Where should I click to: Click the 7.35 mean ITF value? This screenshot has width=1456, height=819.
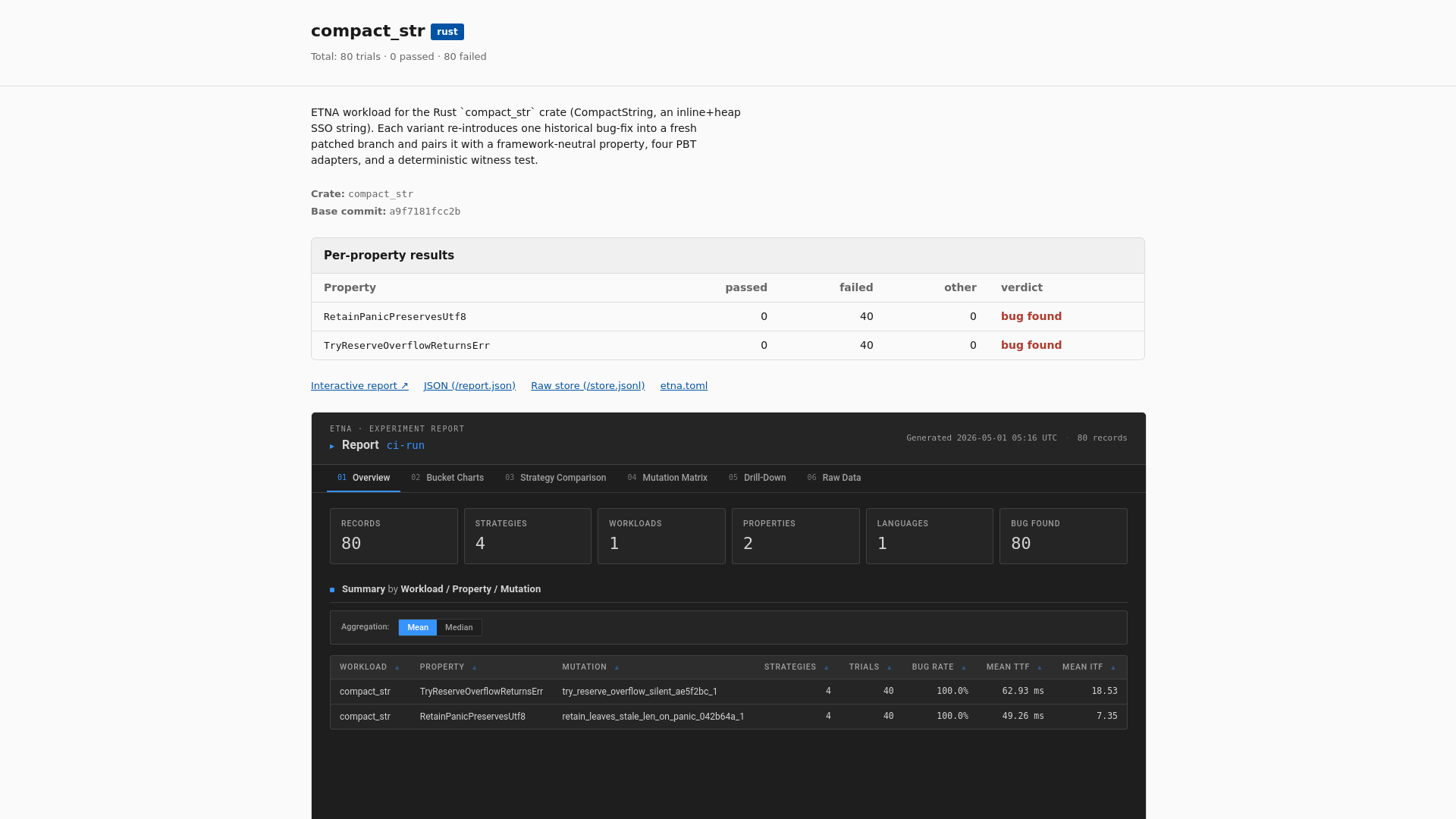tap(1107, 717)
